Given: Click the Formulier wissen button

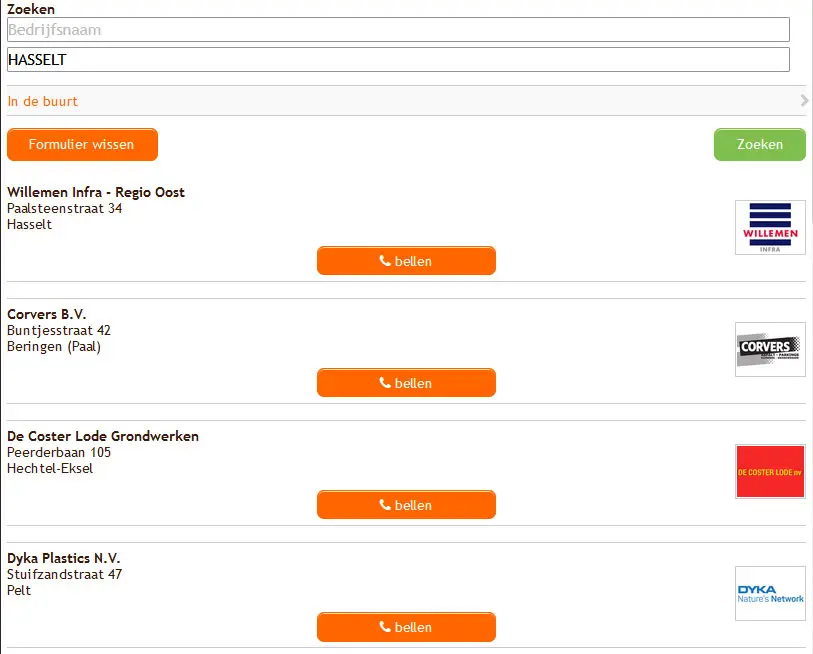Looking at the screenshot, I should pos(82,144).
